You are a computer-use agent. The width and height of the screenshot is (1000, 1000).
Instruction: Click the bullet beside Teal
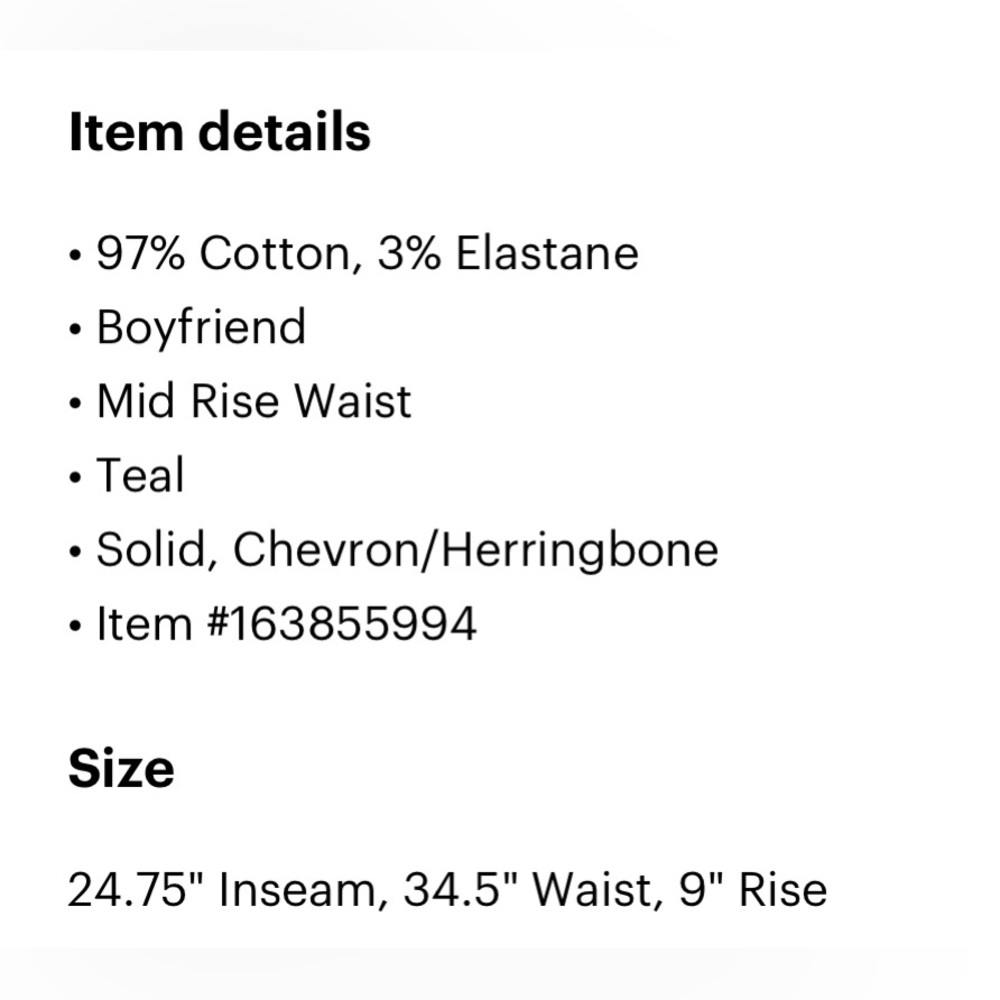tap(76, 478)
